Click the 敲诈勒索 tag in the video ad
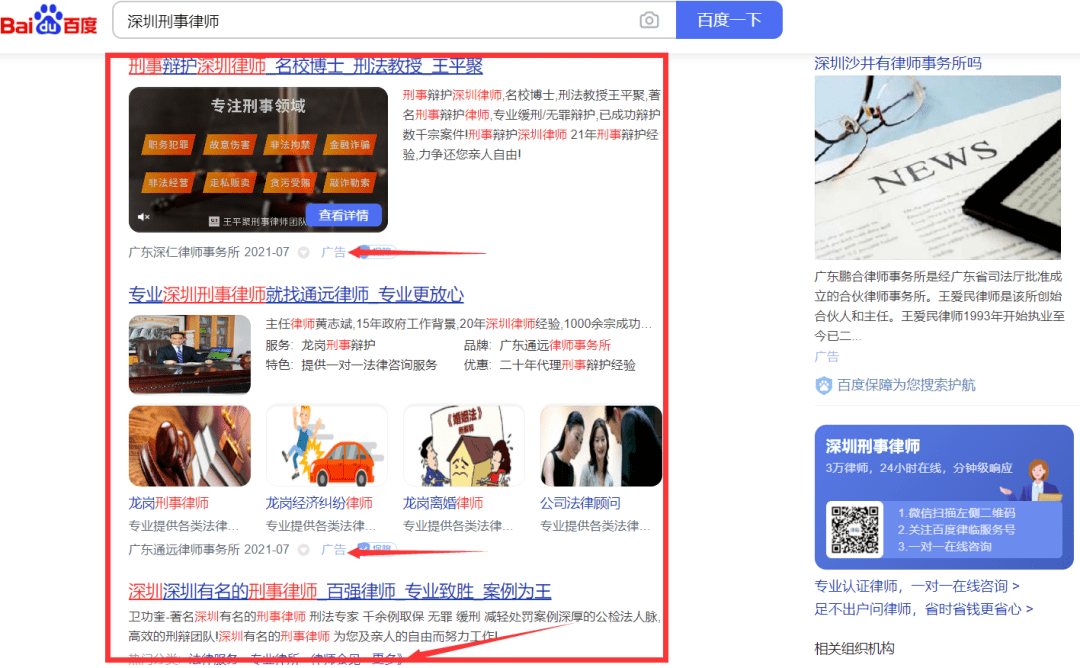 350,182
